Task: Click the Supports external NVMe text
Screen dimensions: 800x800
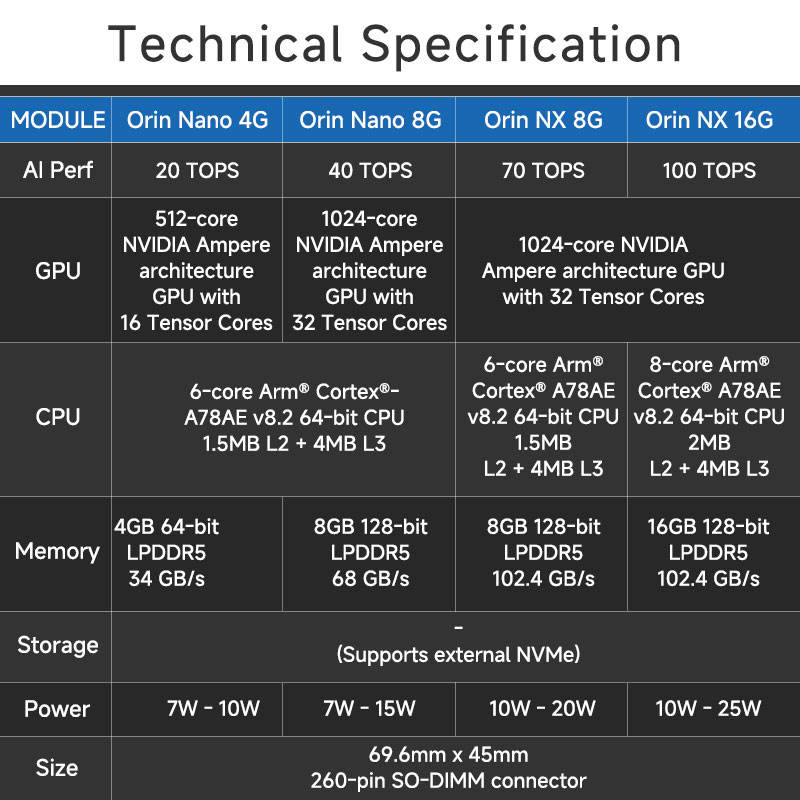Action: click(458, 654)
